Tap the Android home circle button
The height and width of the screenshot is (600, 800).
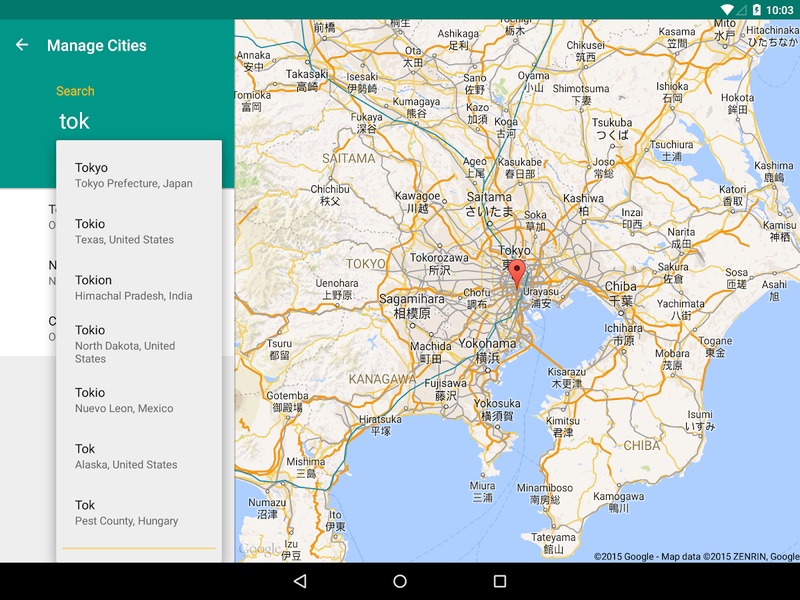tap(400, 581)
